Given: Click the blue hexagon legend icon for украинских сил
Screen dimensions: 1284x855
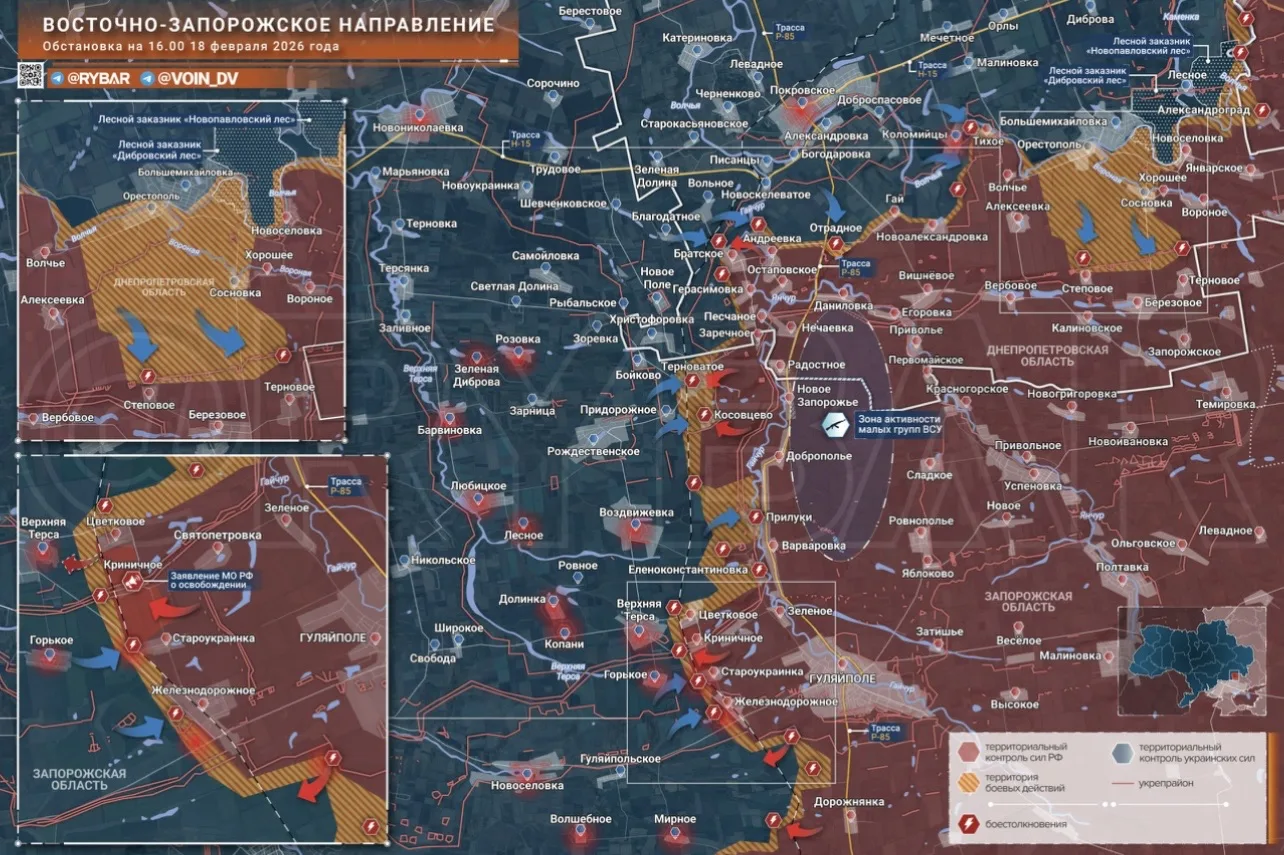Looking at the screenshot, I should coord(1122,752).
